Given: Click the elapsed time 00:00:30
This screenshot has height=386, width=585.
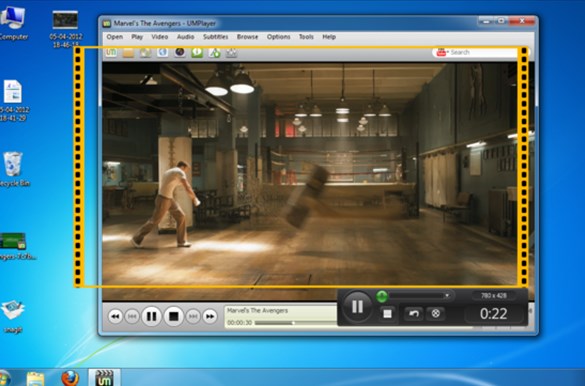Looking at the screenshot, I should [240, 323].
